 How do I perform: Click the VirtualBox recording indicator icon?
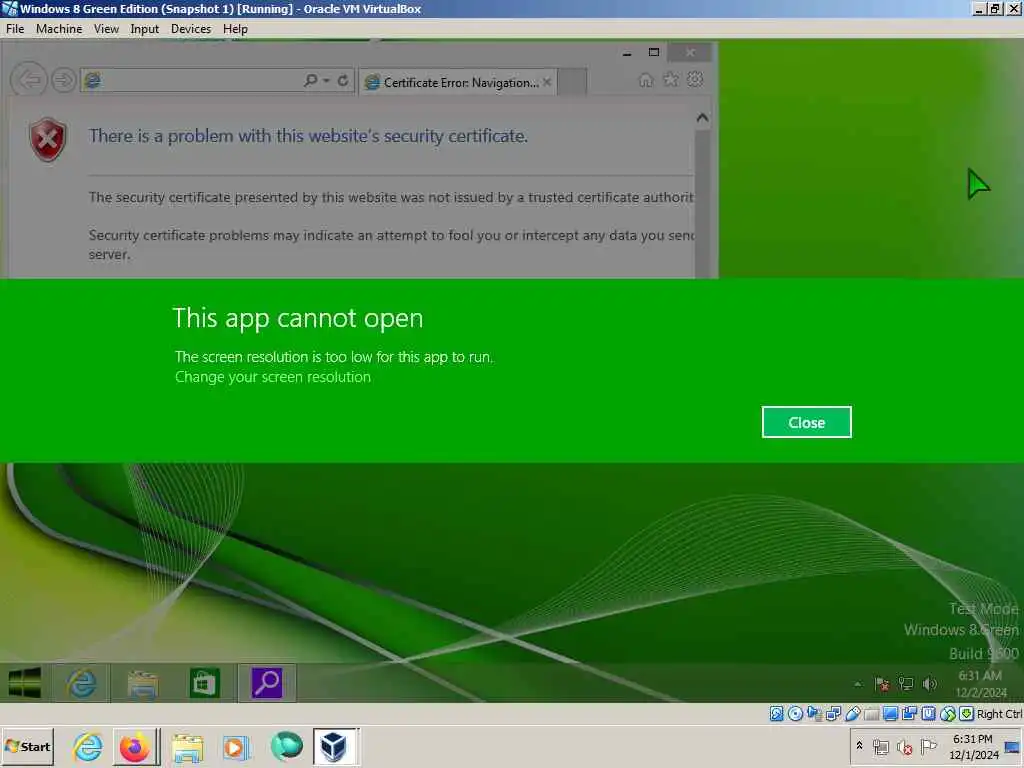click(909, 714)
